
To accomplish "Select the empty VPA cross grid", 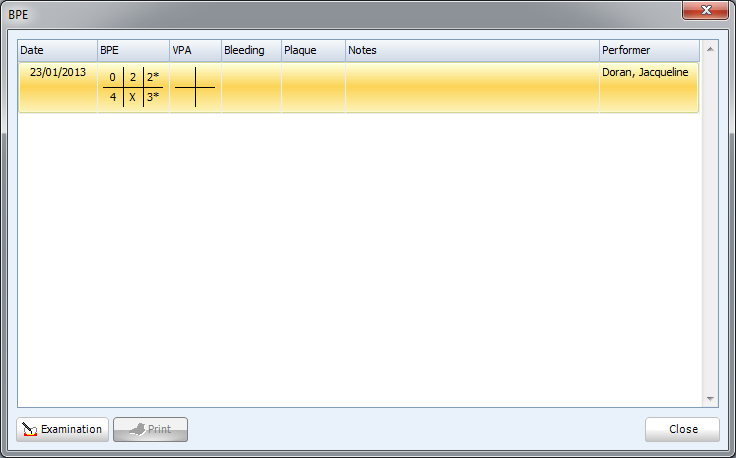I will (x=195, y=87).
